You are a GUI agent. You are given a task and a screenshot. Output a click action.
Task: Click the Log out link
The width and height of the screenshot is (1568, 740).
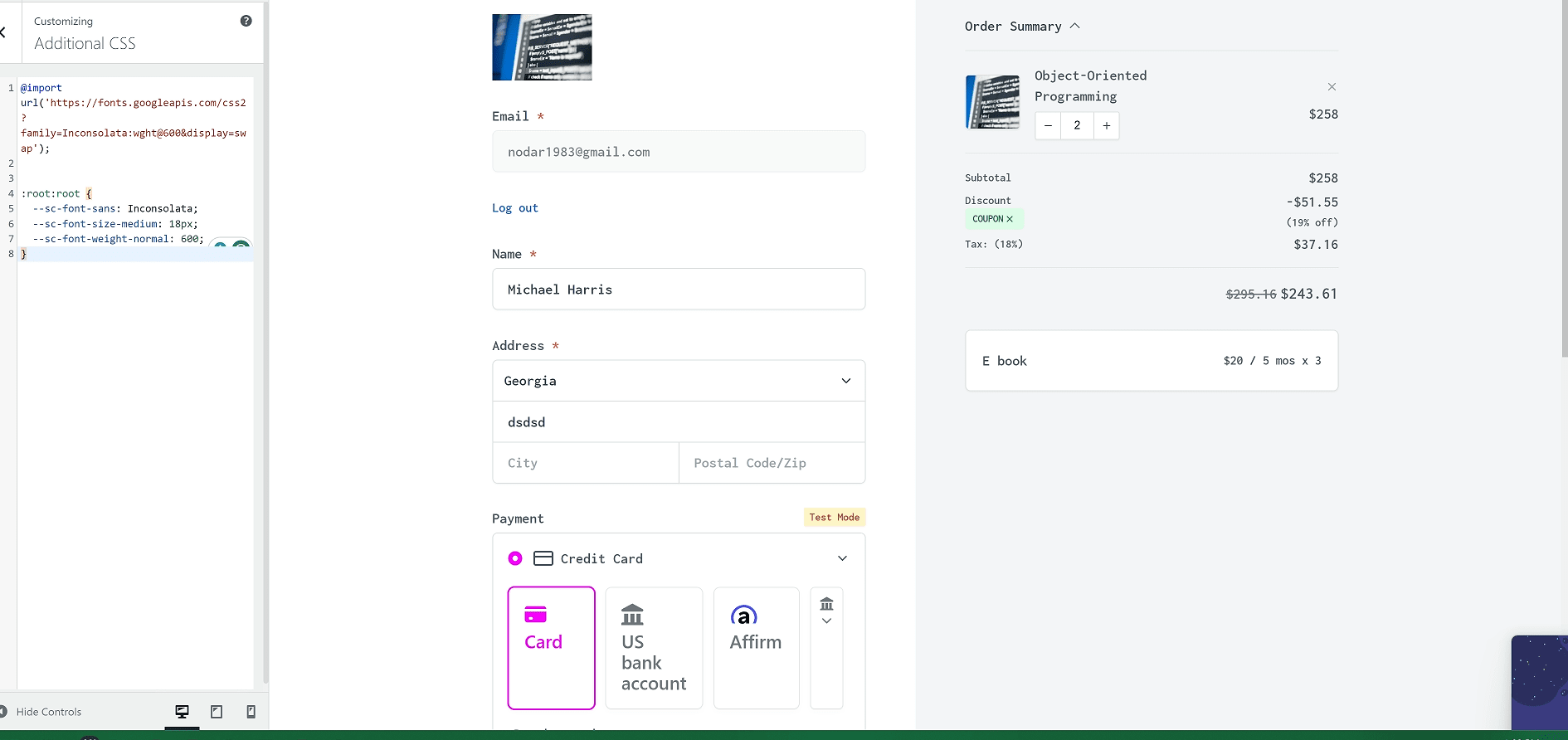tap(514, 208)
